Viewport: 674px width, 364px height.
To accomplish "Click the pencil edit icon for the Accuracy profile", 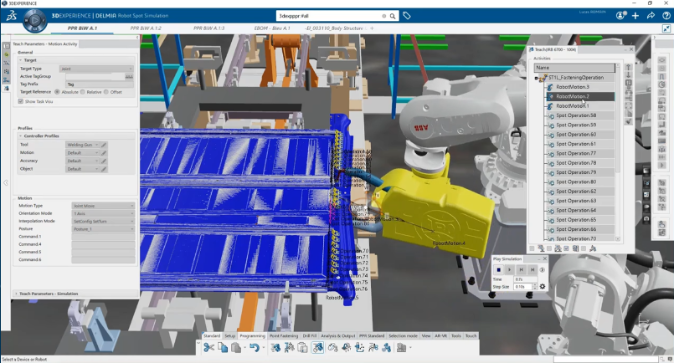I will (x=104, y=161).
